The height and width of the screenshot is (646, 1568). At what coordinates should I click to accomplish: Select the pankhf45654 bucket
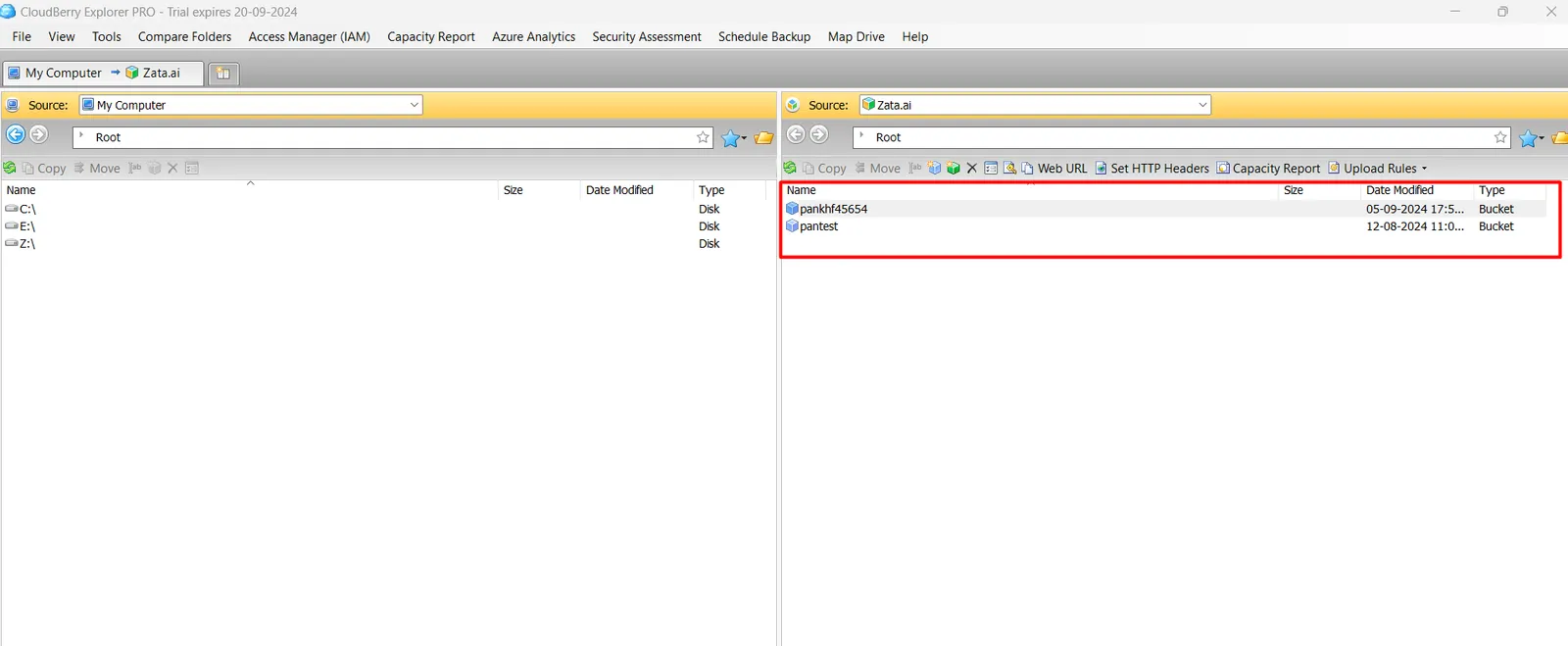[1165, 209]
